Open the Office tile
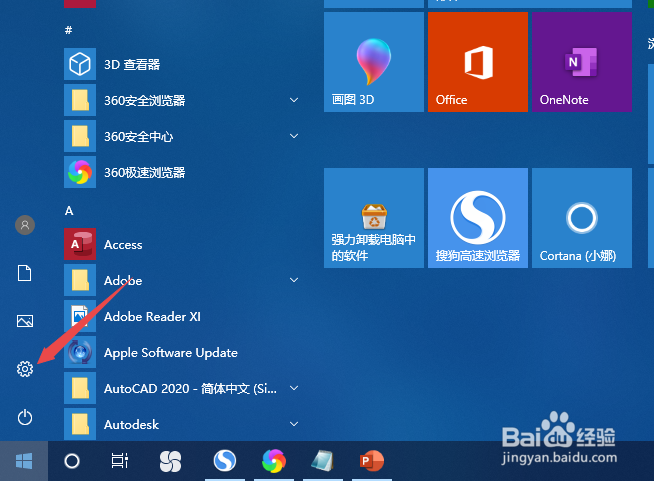The width and height of the screenshot is (654, 481). pos(478,62)
